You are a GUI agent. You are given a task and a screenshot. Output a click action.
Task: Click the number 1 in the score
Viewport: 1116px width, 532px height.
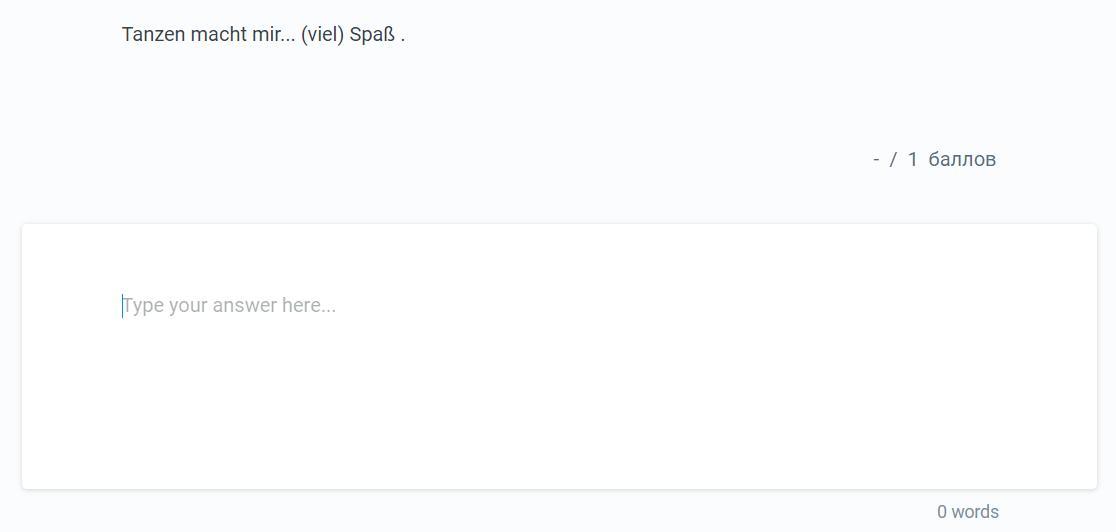[x=912, y=159]
